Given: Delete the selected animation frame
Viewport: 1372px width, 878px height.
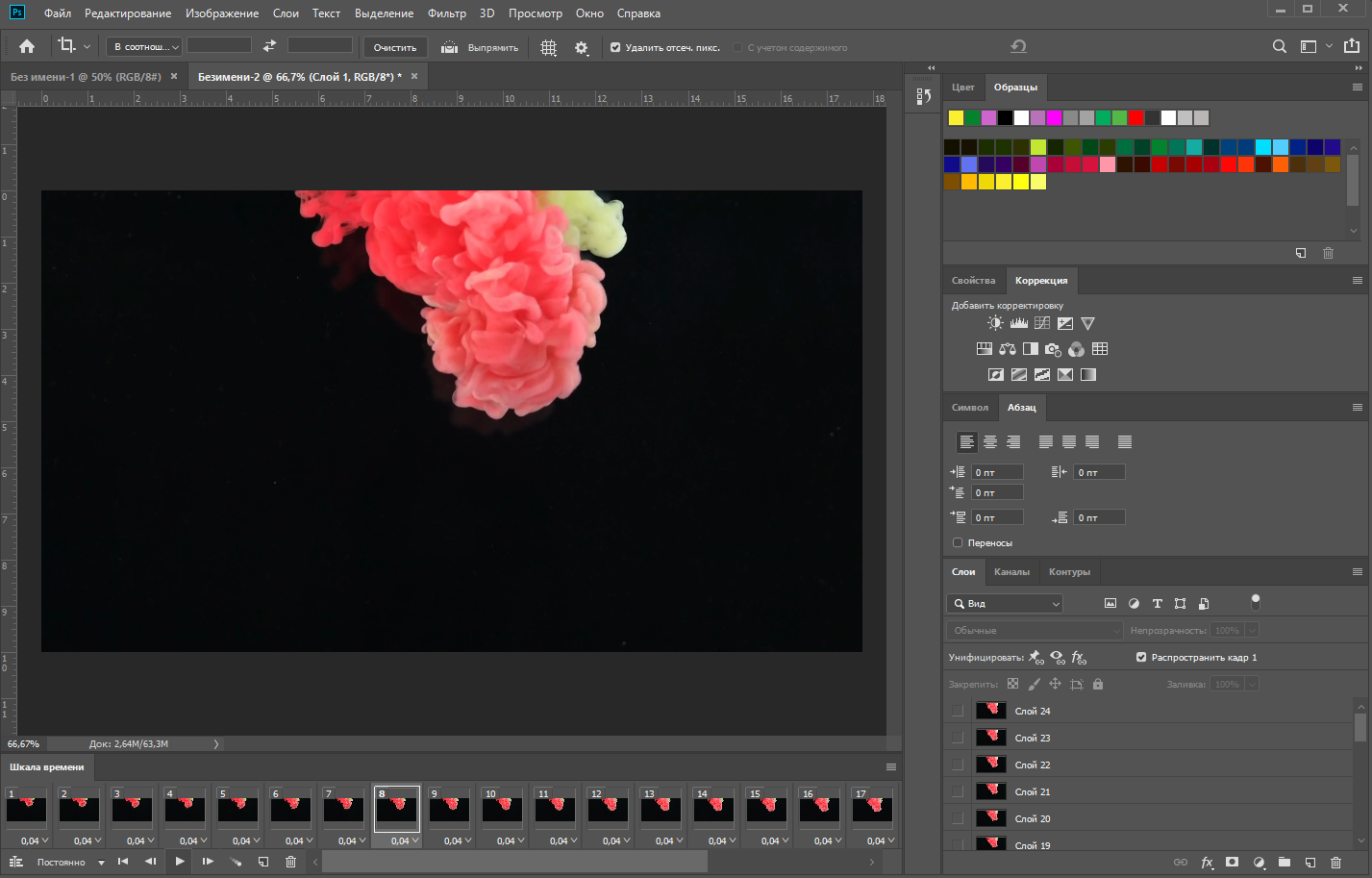Looking at the screenshot, I should tap(290, 862).
